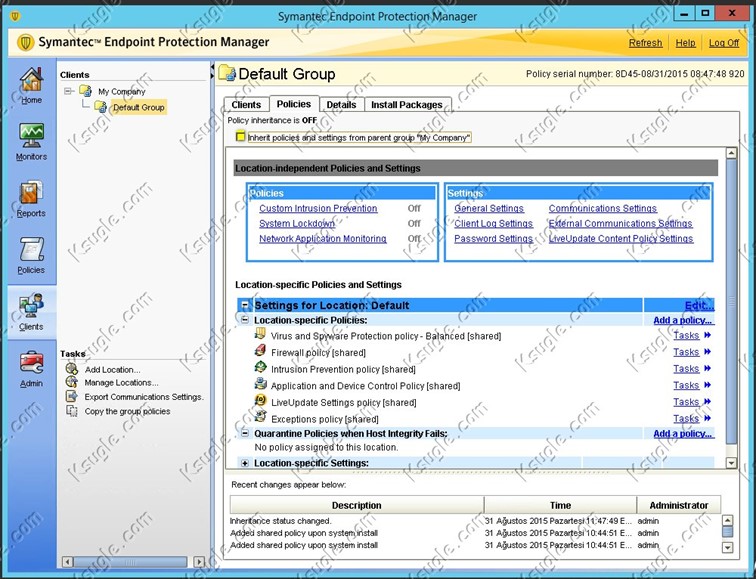The width and height of the screenshot is (756, 579).
Task: Open the System Lockdown link
Action: coord(297,223)
